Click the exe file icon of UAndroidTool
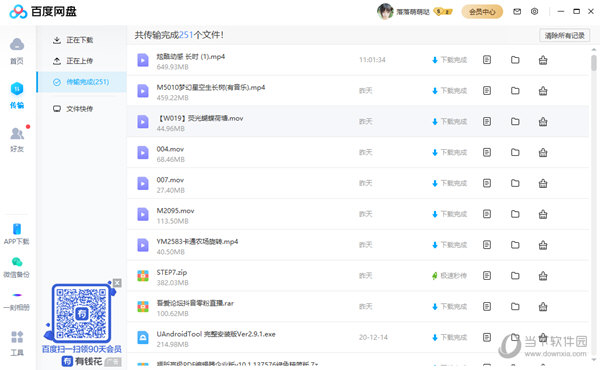This screenshot has width=600, height=370. click(143, 337)
